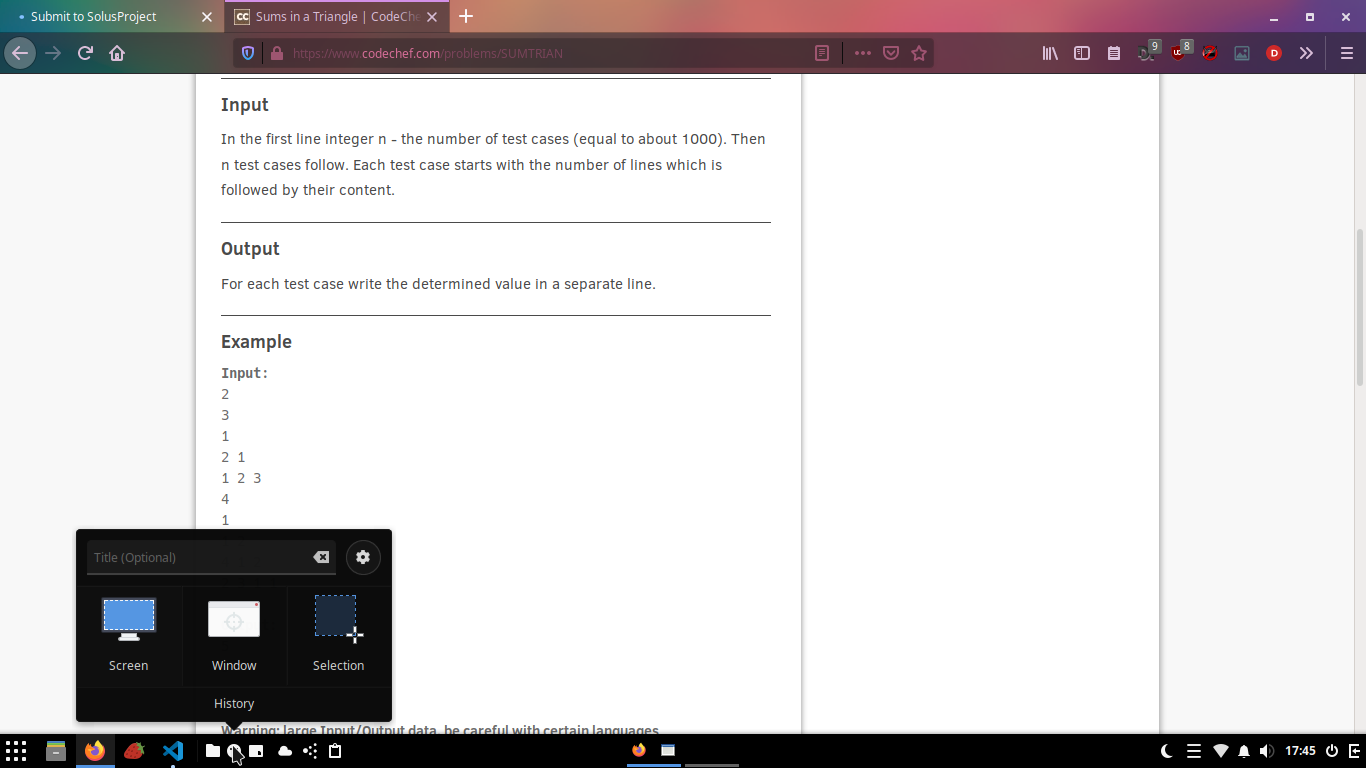1366x768 pixels.
Task: Open the wallet-like panel applet icon
Action: coord(256,751)
